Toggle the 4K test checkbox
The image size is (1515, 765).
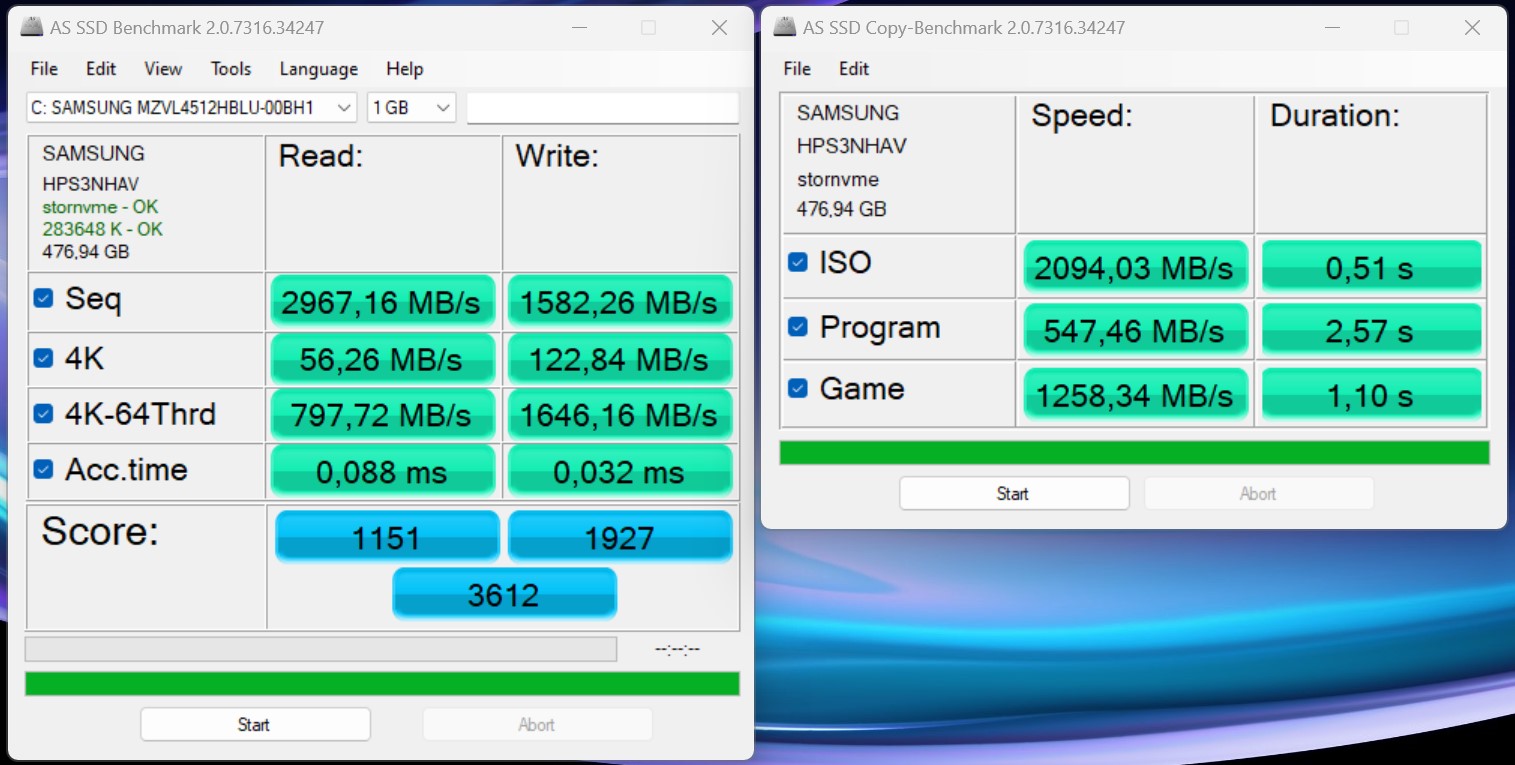point(43,357)
